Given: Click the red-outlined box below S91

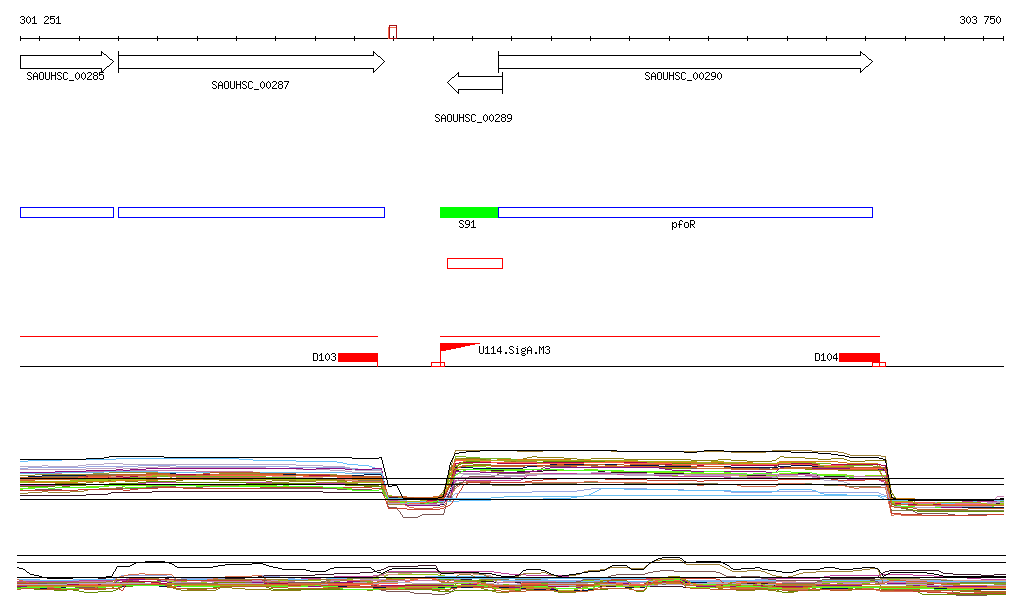Looking at the screenshot, I should pyautogui.click(x=475, y=263).
